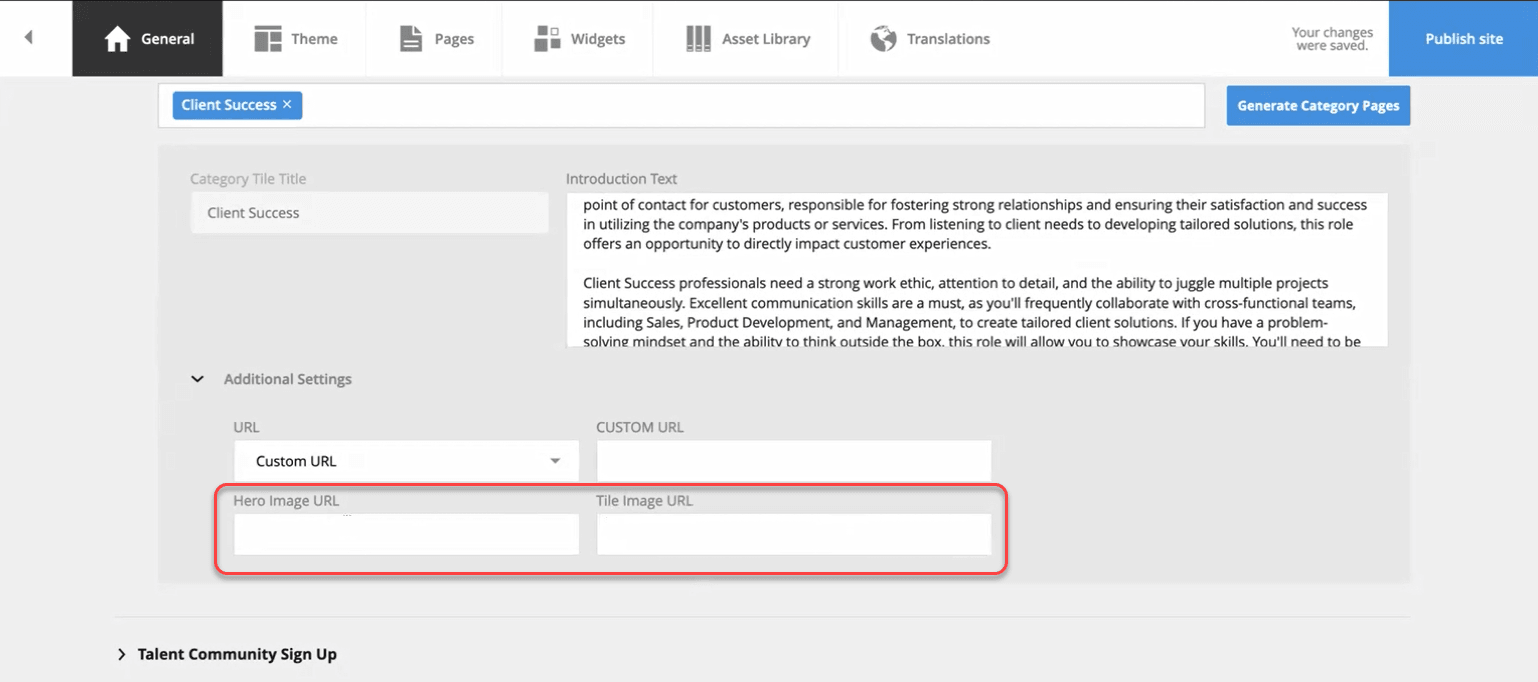
Task: Click the back arrow icon
Action: pos(28,38)
